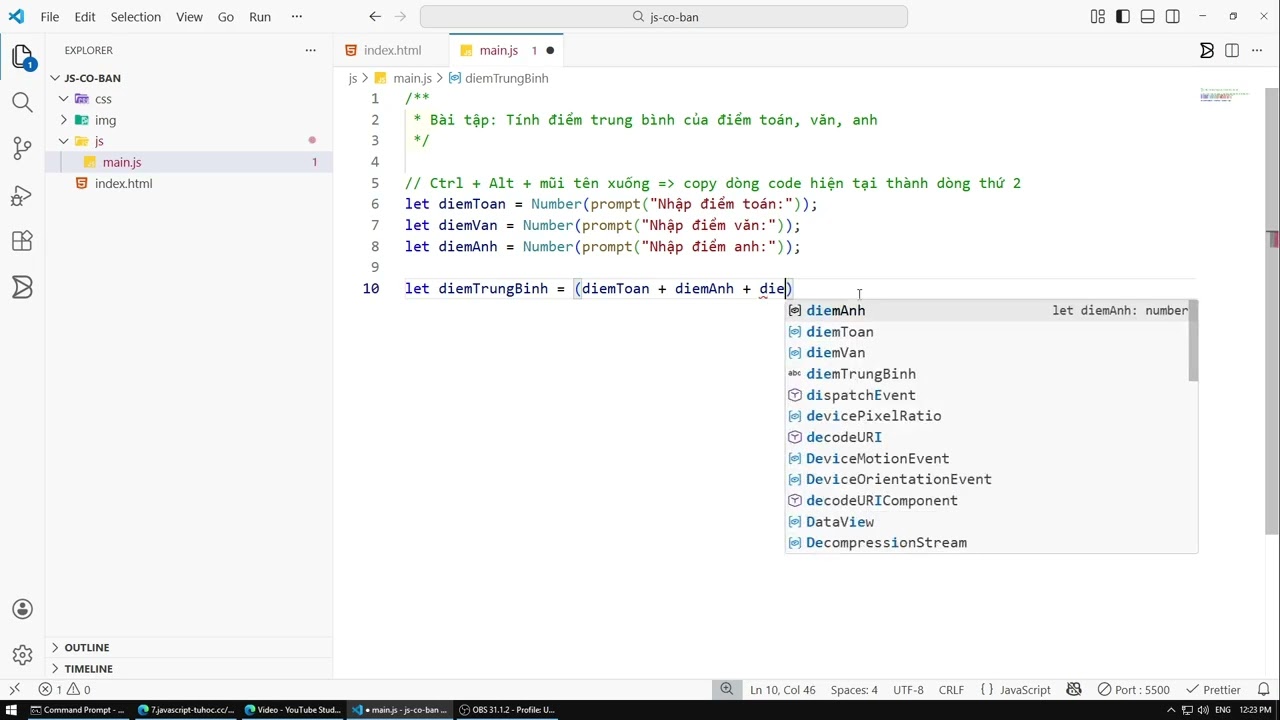Image resolution: width=1280 pixels, height=720 pixels.
Task: Open the Go menu
Action: 226,16
